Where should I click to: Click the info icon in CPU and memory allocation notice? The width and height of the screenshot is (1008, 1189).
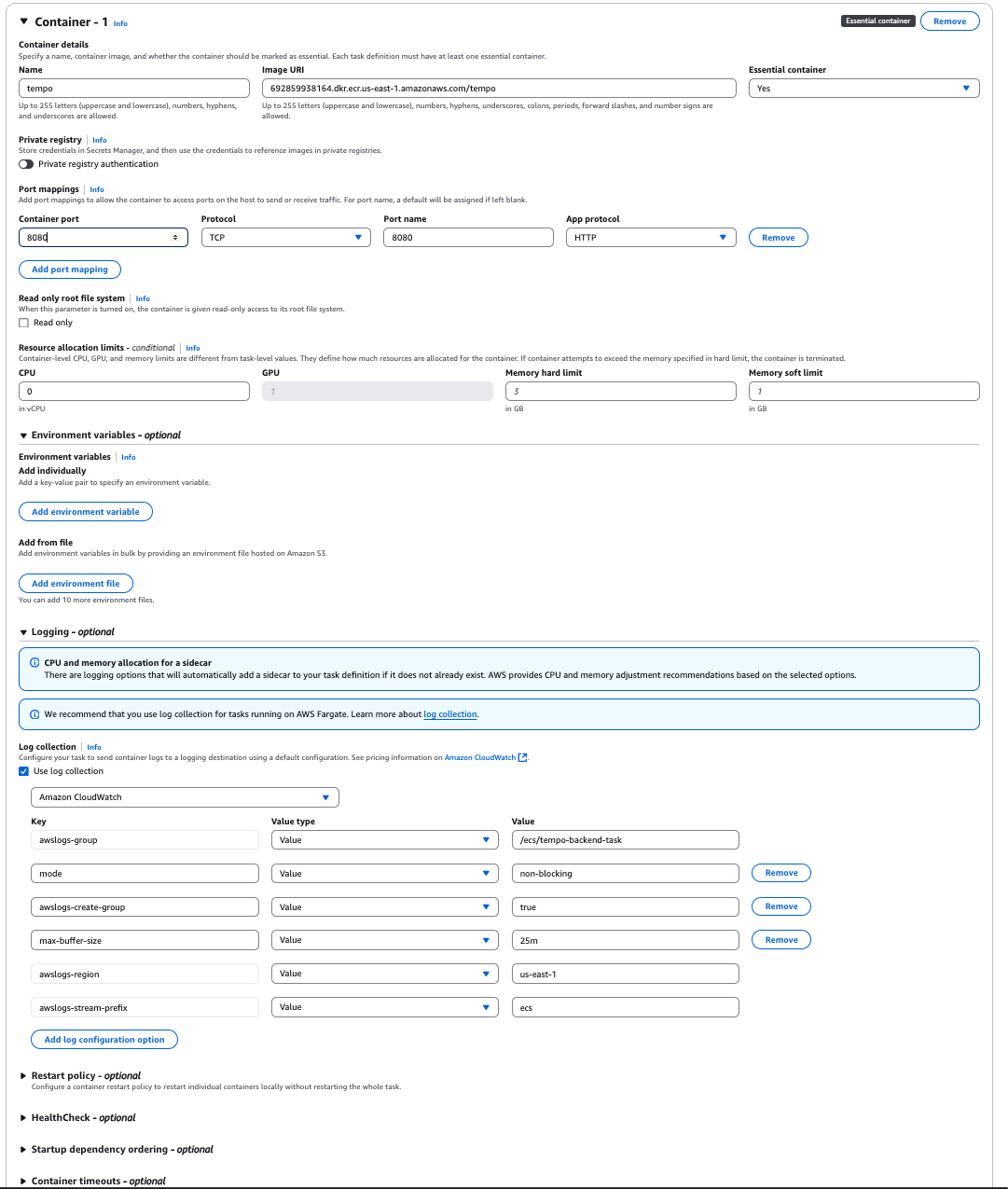[x=35, y=663]
